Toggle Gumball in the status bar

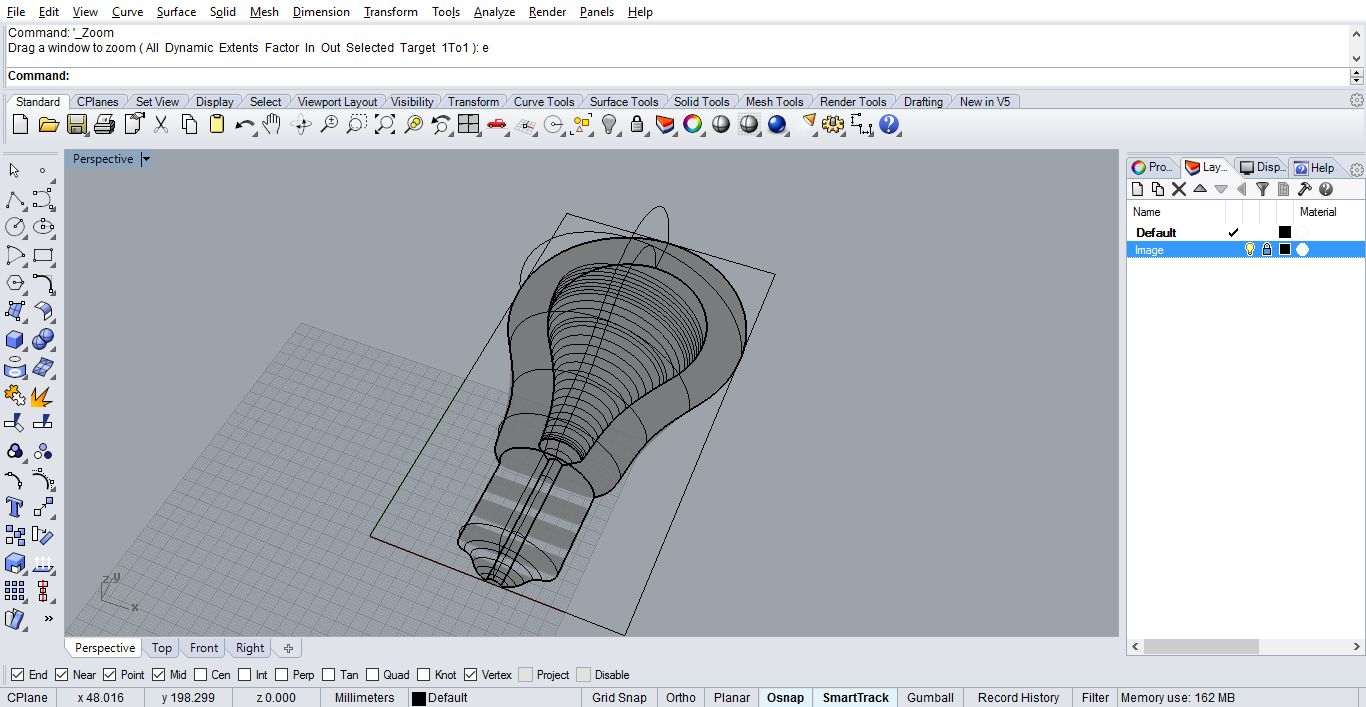[x=930, y=698]
